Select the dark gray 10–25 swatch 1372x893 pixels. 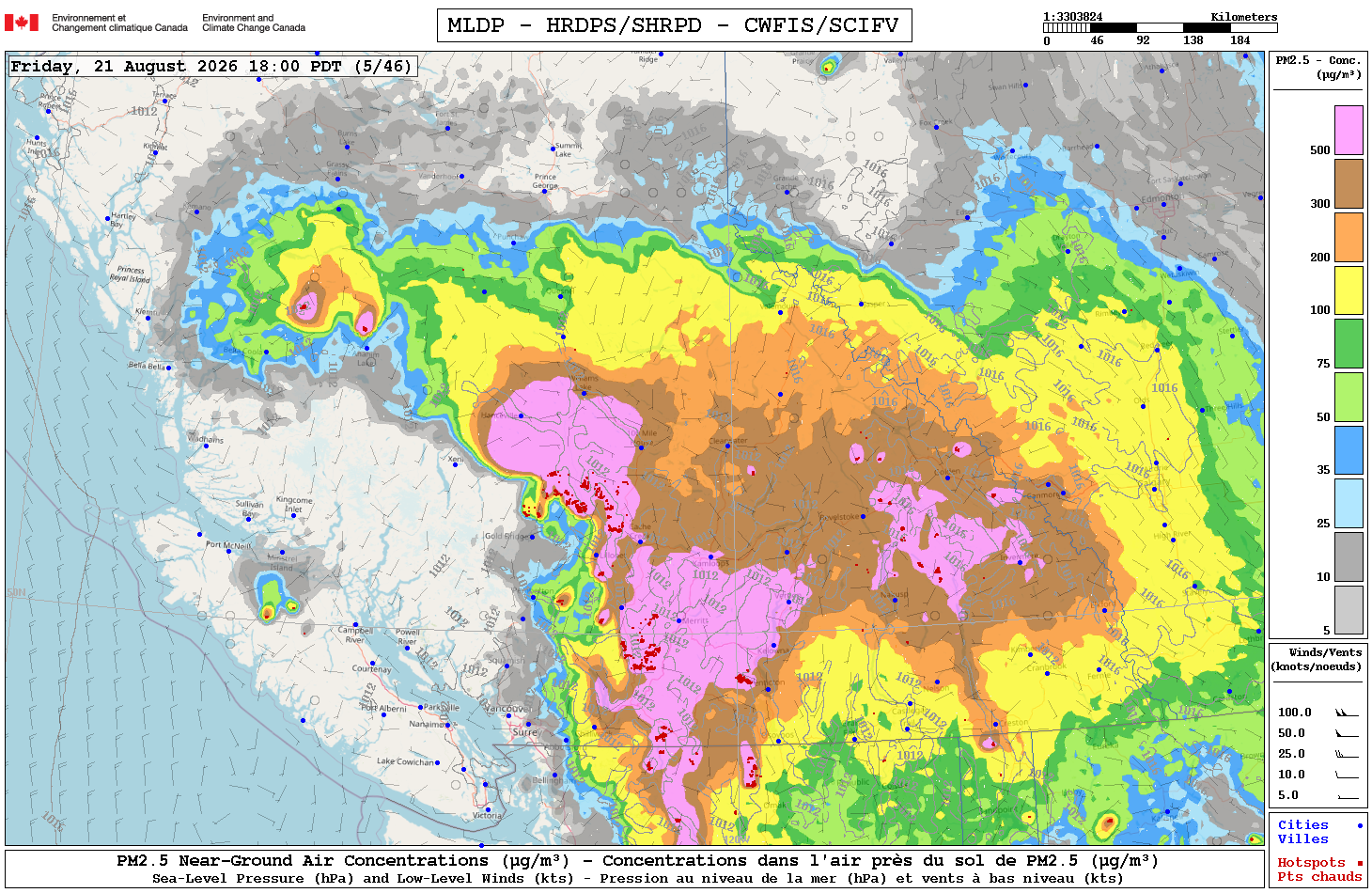coord(1349,556)
